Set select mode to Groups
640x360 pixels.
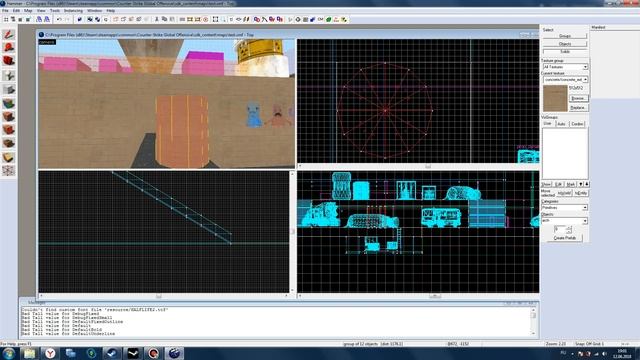[x=565, y=36]
